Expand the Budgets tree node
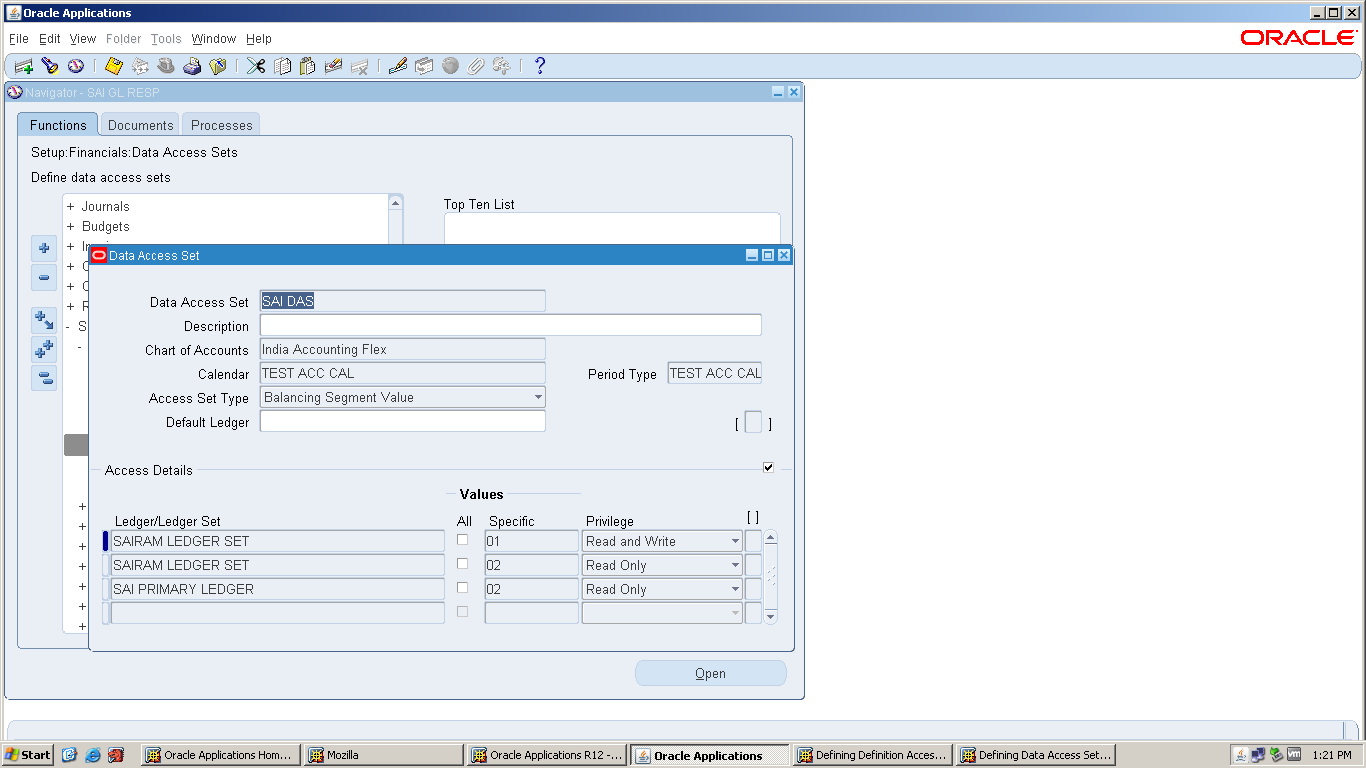Screen dimensions: 1366x768 pyautogui.click(x=71, y=226)
